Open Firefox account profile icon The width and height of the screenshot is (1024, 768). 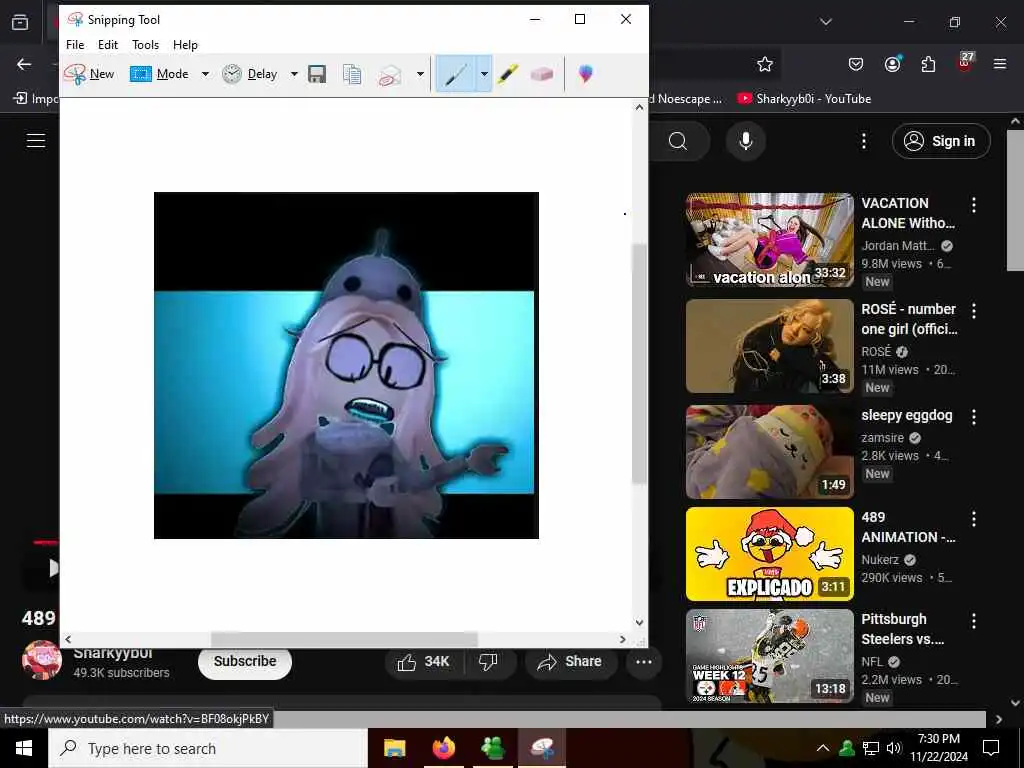(893, 63)
